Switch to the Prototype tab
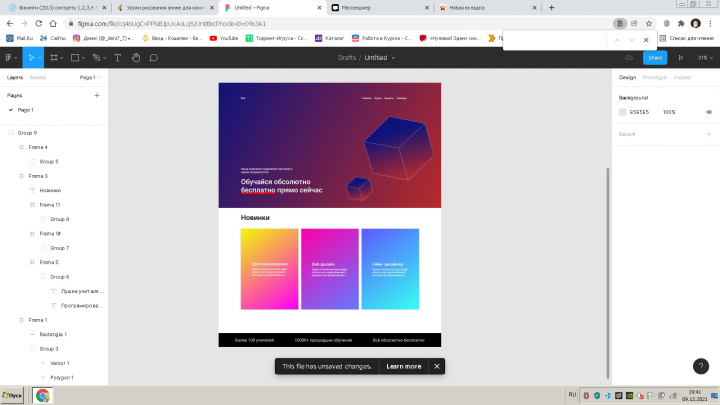The height and width of the screenshot is (405, 720). click(x=654, y=78)
